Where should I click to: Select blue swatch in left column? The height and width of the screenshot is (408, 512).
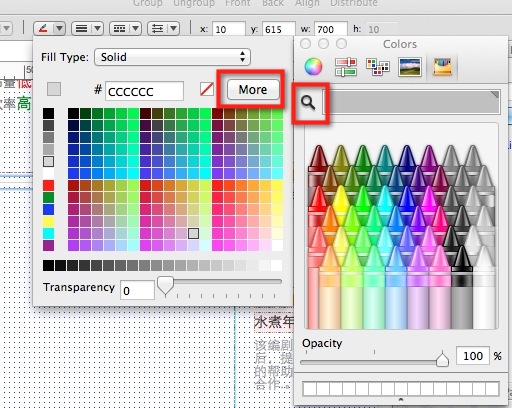(x=48, y=209)
